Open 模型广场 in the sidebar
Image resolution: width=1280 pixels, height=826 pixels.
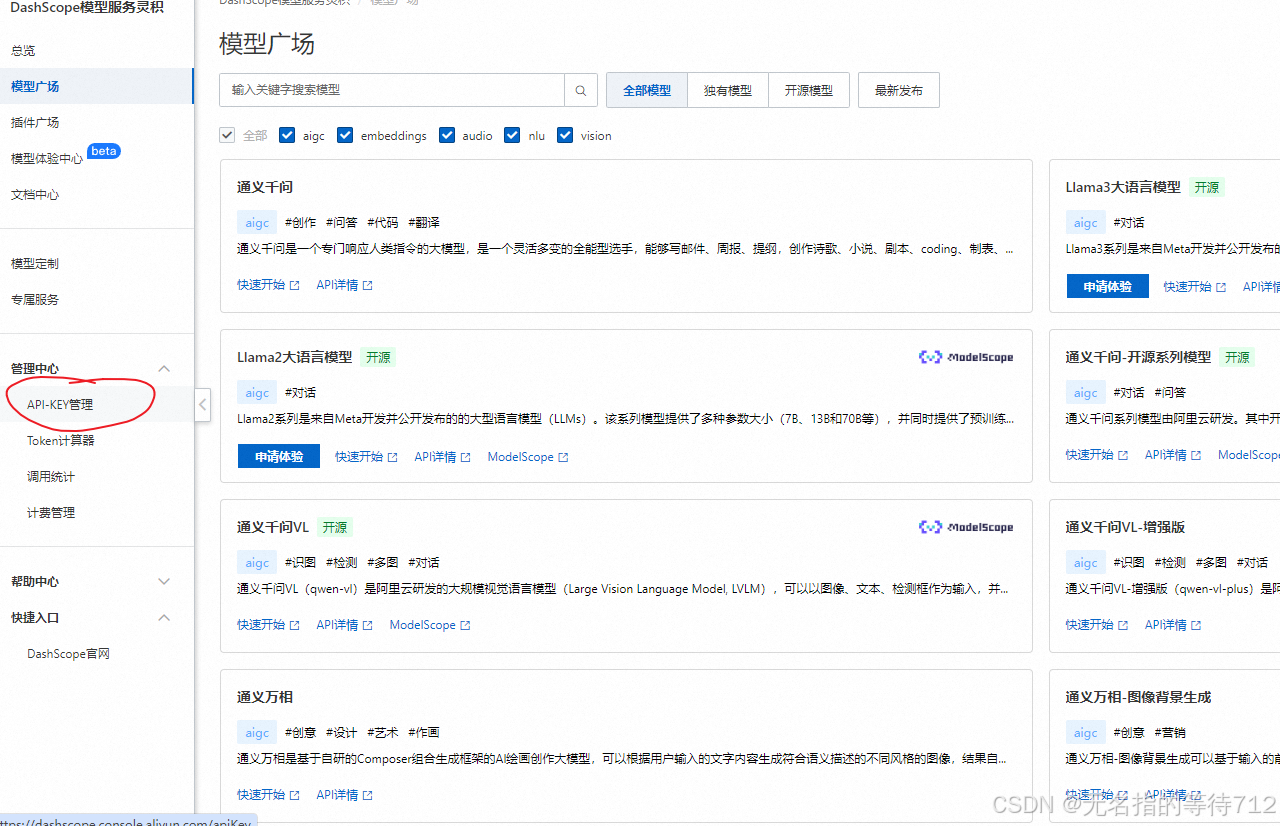coord(35,87)
